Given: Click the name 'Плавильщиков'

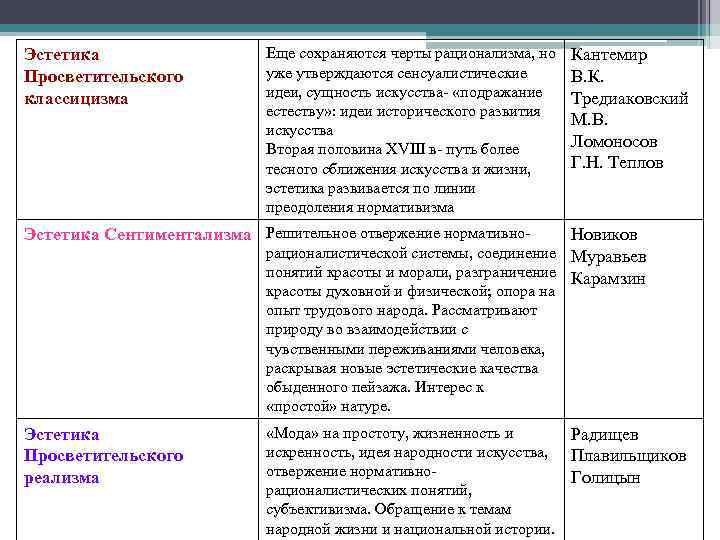Looking at the screenshot, I should pos(628,456).
